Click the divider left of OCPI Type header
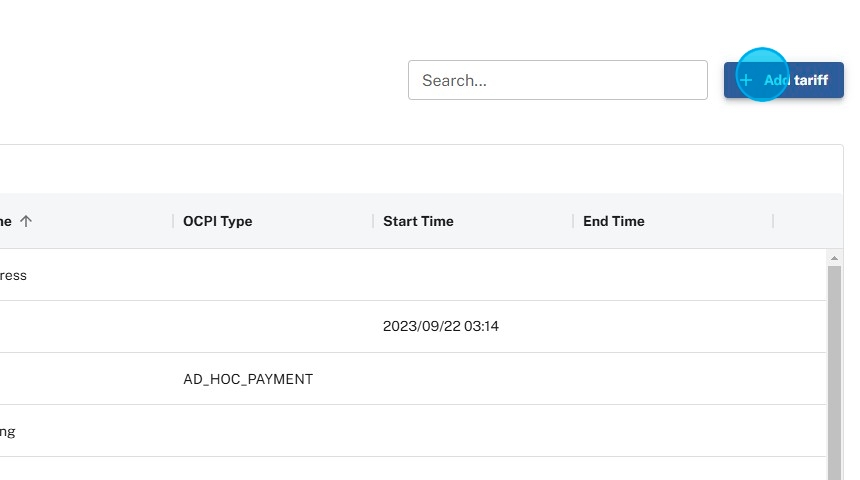 [173, 221]
